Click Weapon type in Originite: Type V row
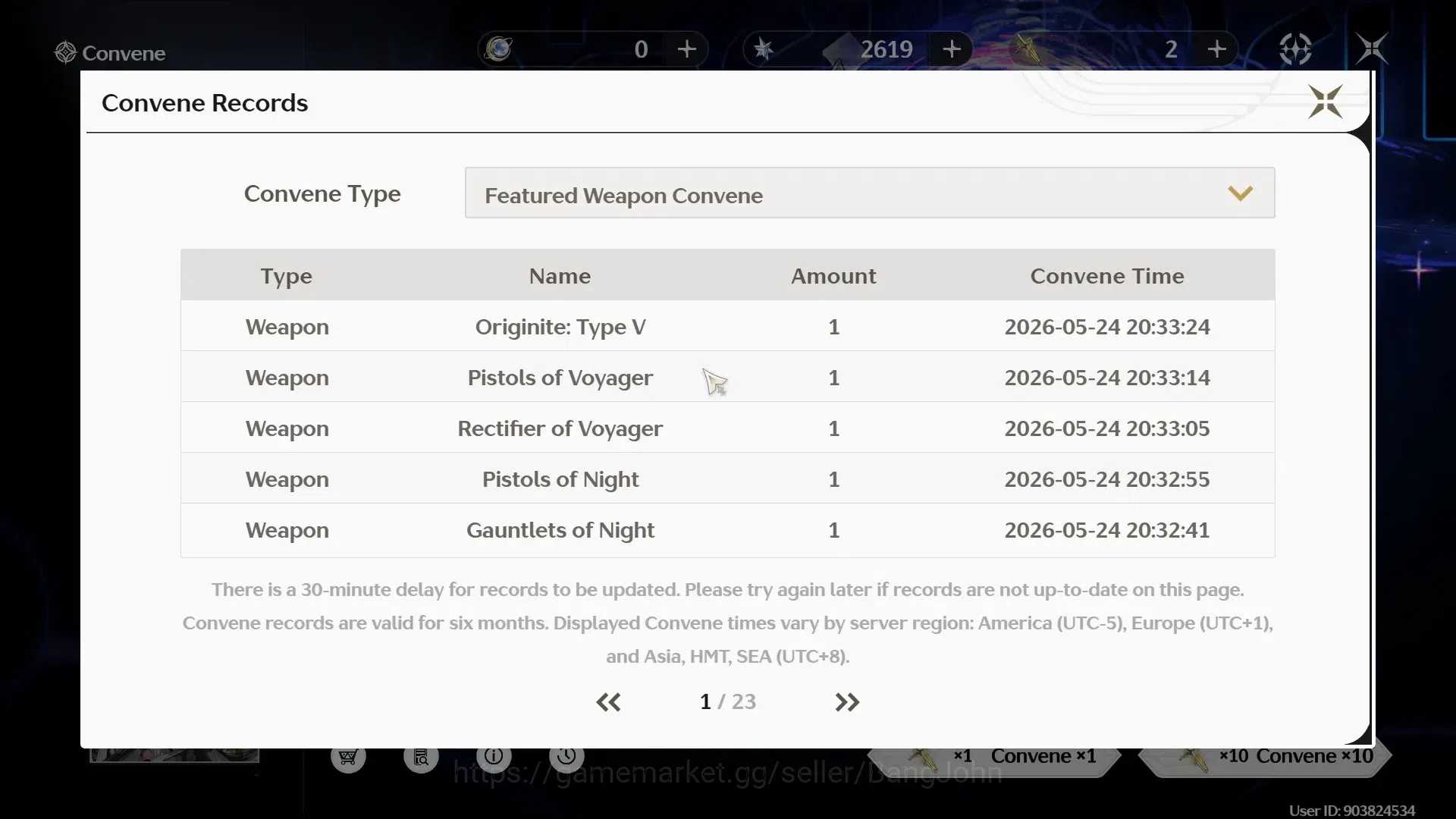 287,328
